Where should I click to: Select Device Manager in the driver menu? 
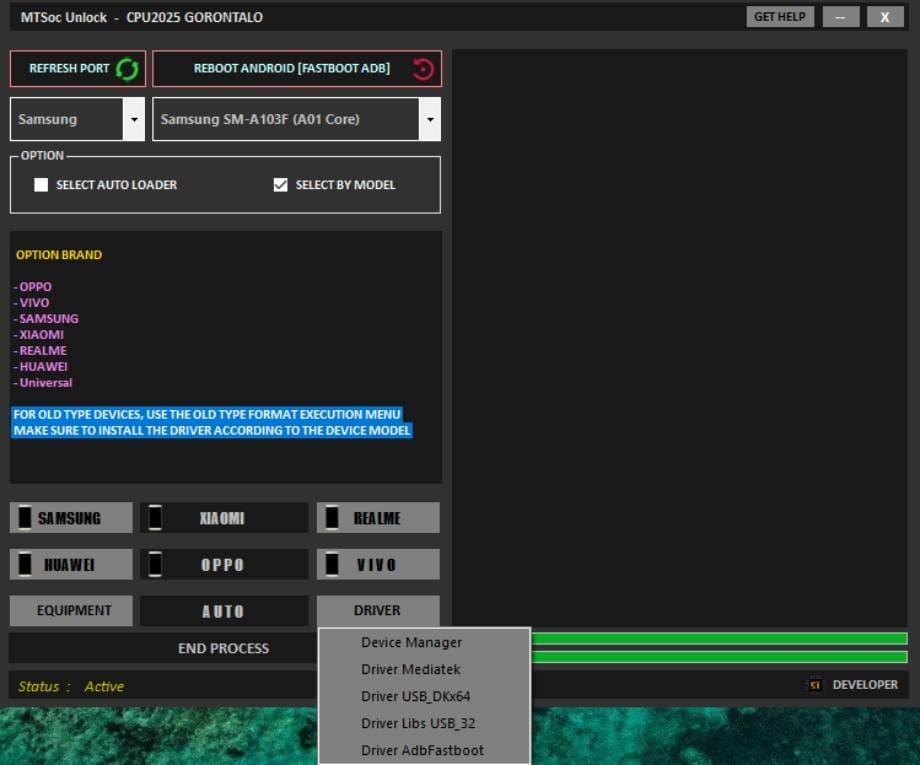point(411,642)
